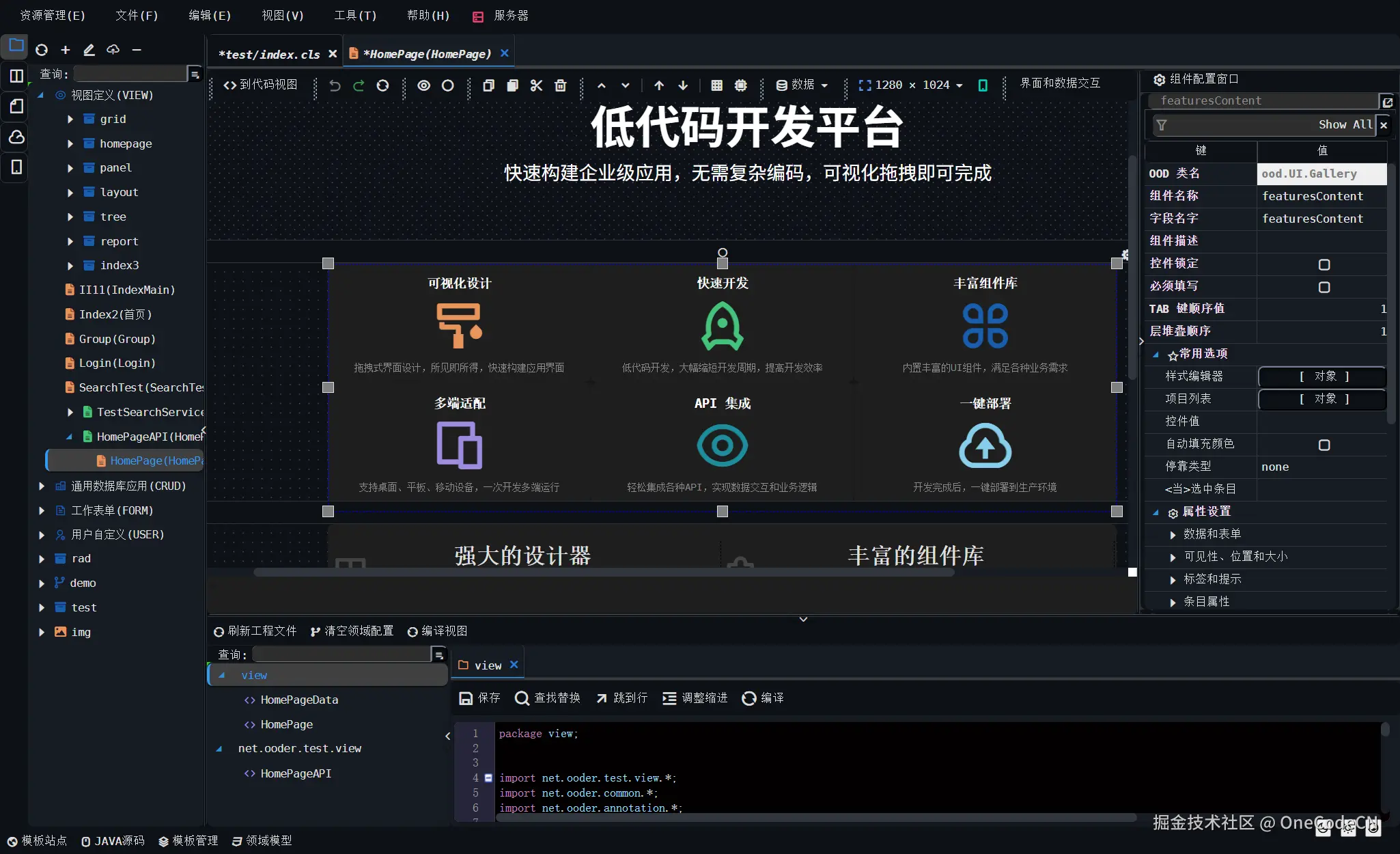This screenshot has width=1400, height=854.
Task: Click the 查询 search field in project explorer
Action: point(130,74)
